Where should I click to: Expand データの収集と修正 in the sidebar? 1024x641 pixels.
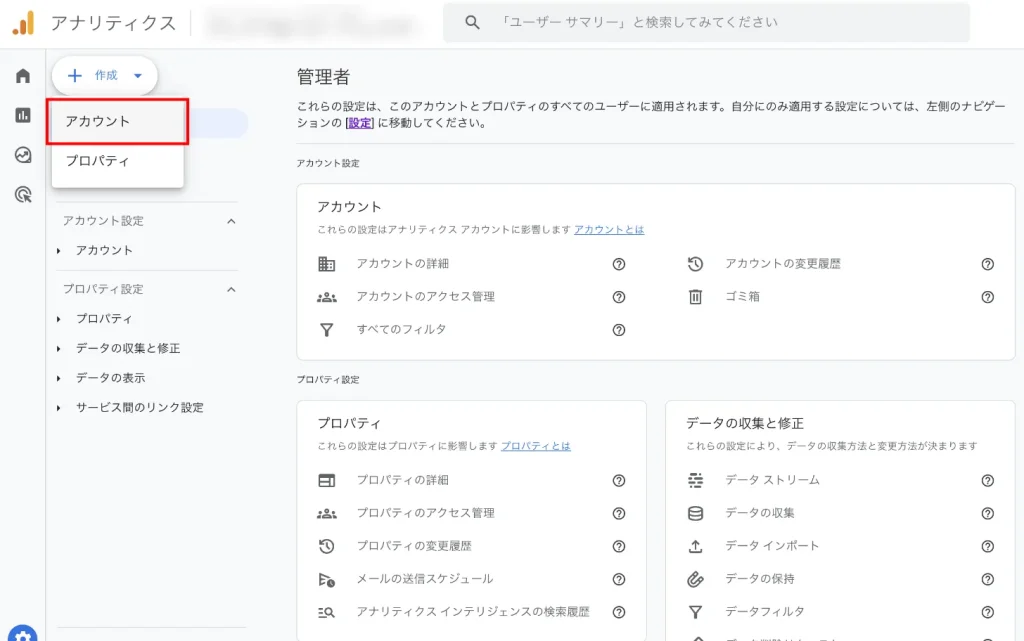pos(59,349)
